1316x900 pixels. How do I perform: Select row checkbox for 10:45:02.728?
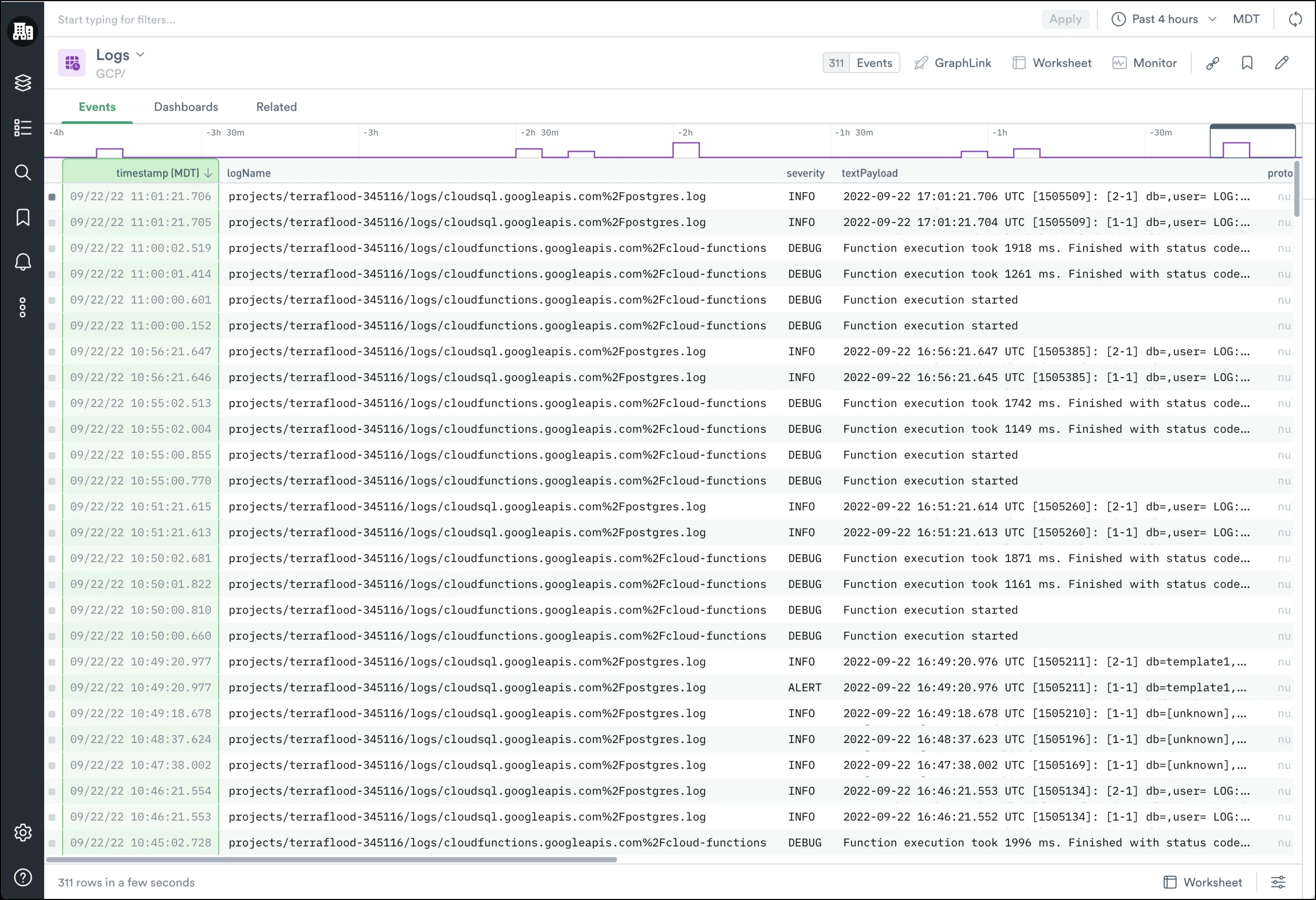pos(52,843)
